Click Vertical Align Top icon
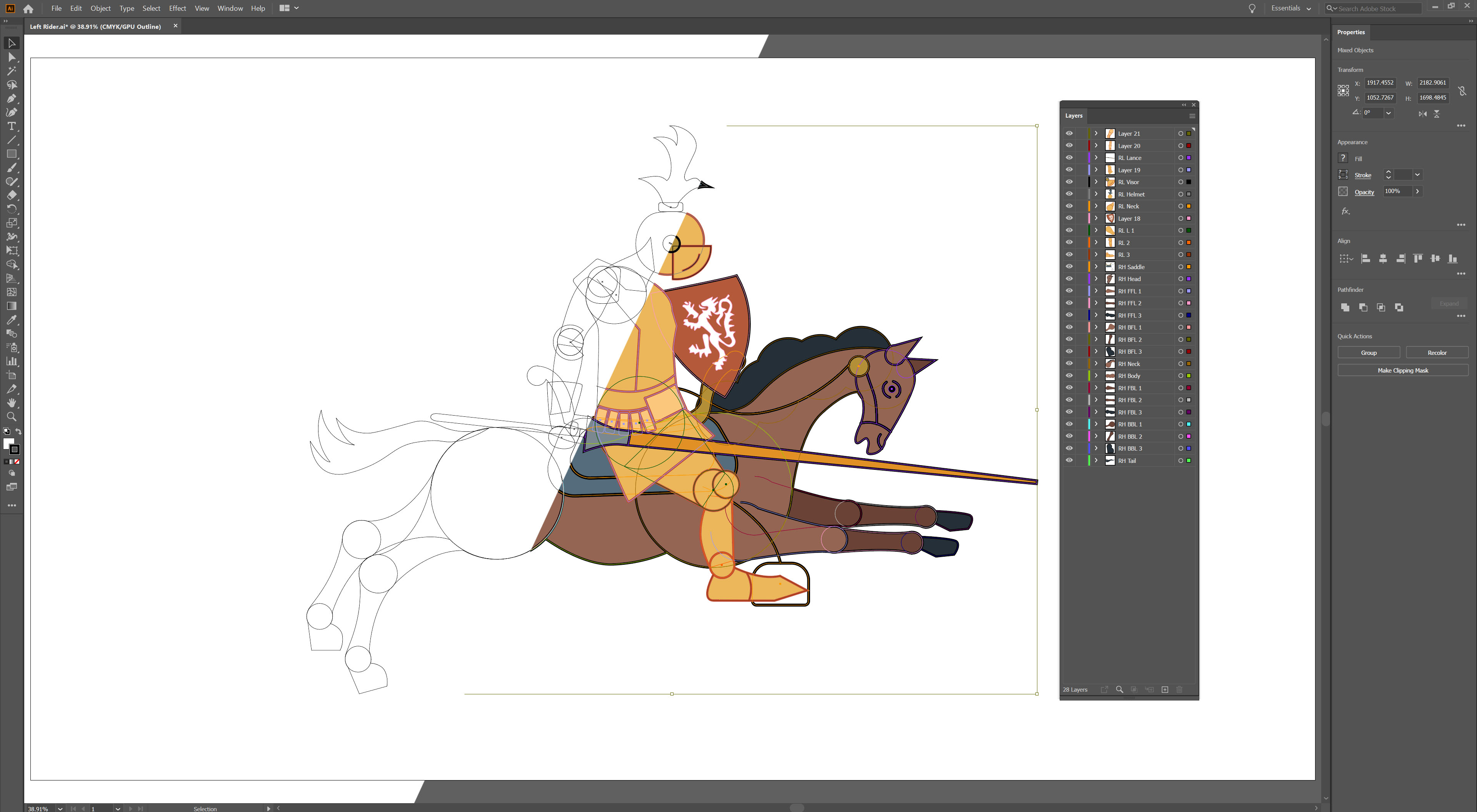The height and width of the screenshot is (812, 1477). coord(1417,258)
